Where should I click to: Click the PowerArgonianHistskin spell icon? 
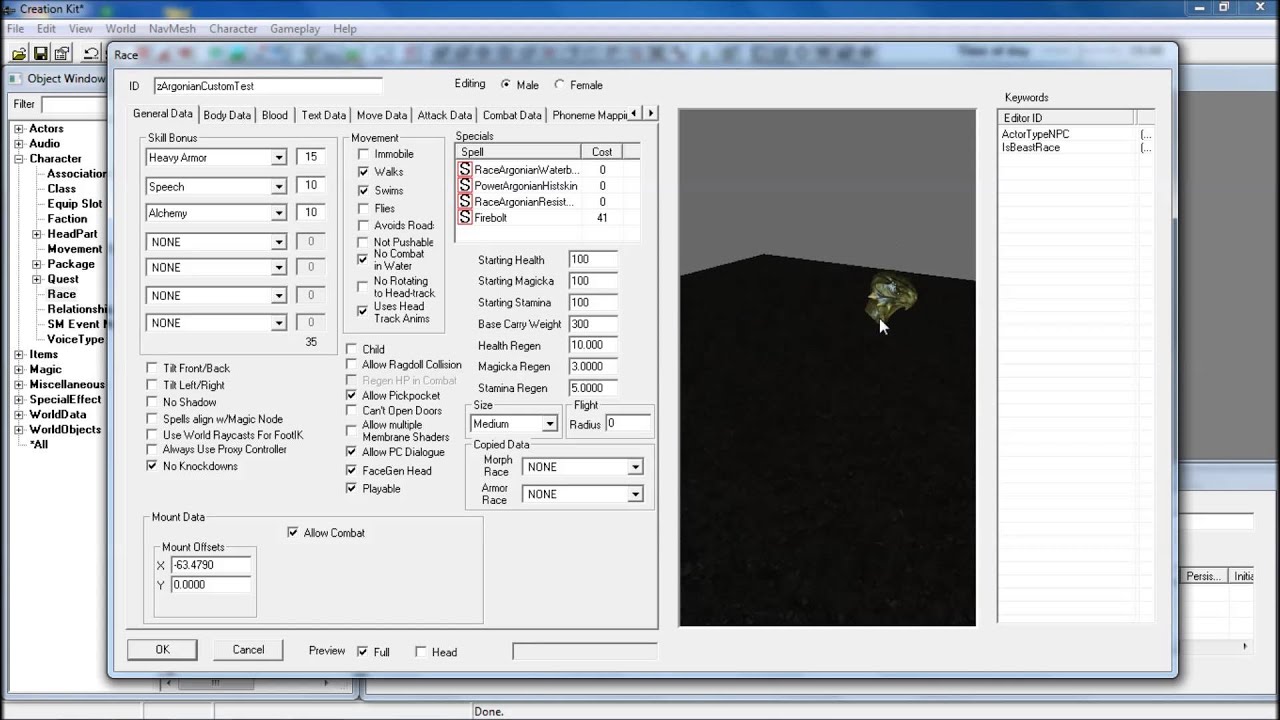point(465,186)
